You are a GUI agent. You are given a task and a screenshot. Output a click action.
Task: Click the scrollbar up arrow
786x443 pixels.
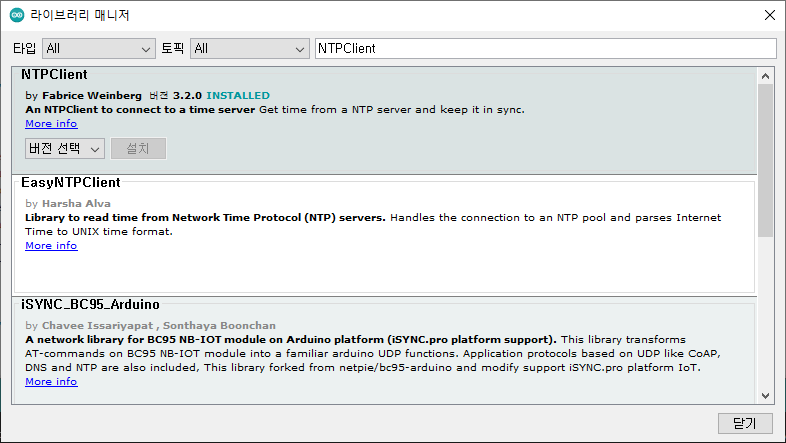(x=765, y=76)
